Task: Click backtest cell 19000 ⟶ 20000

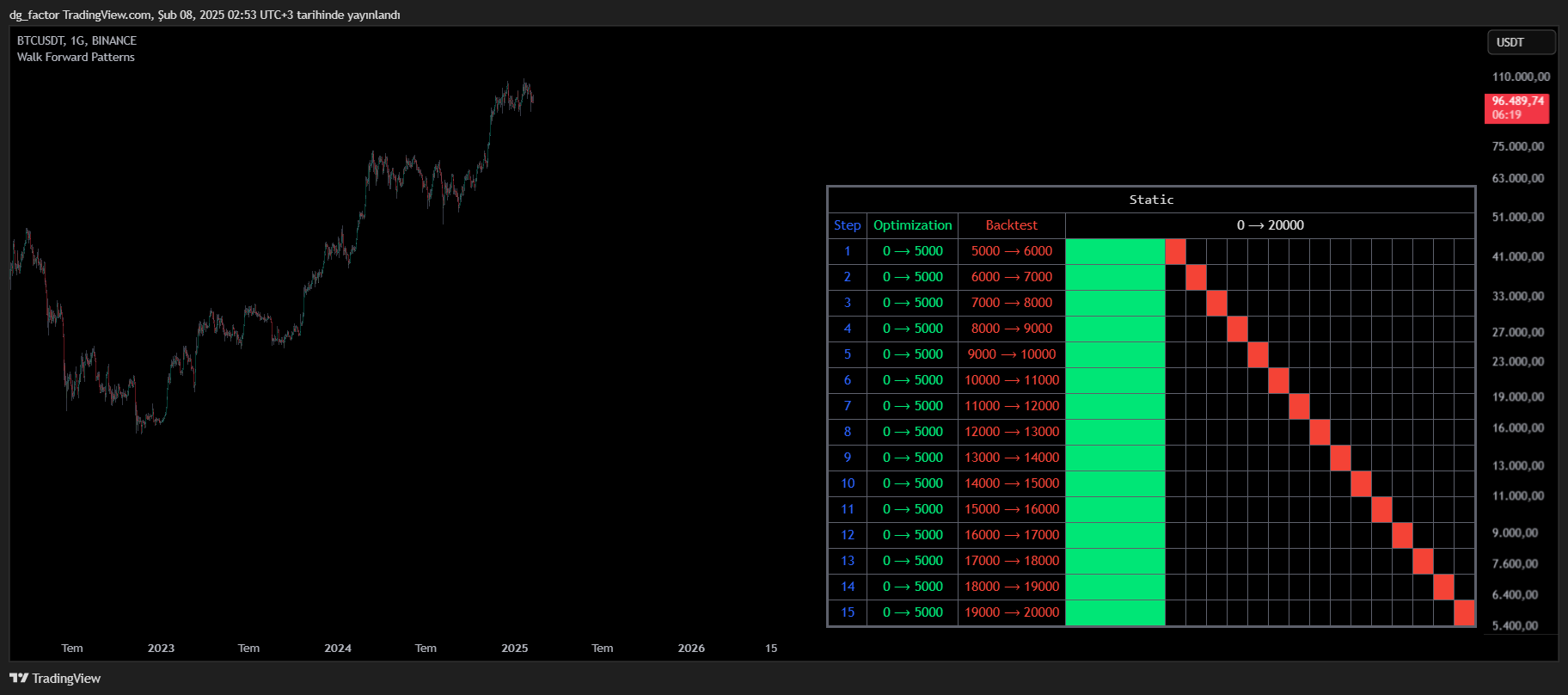Action: point(1012,612)
